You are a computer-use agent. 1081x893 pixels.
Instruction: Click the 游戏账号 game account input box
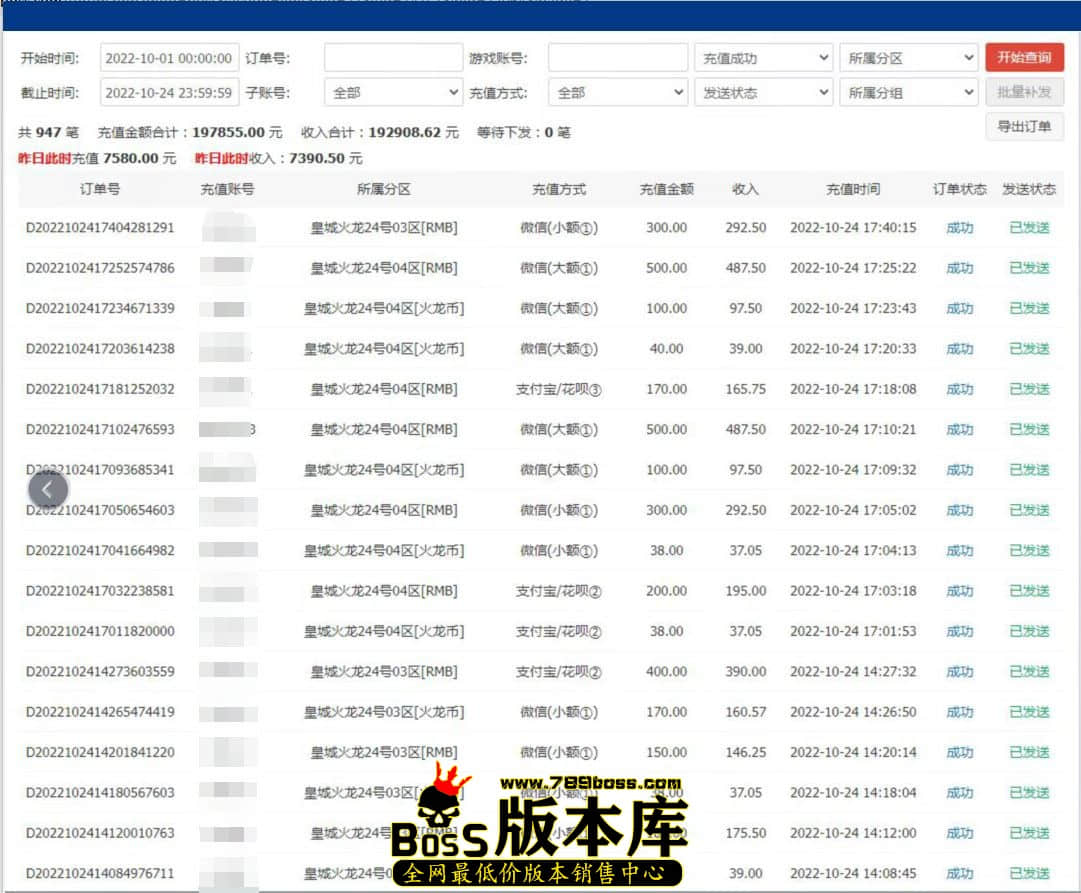tap(617, 58)
